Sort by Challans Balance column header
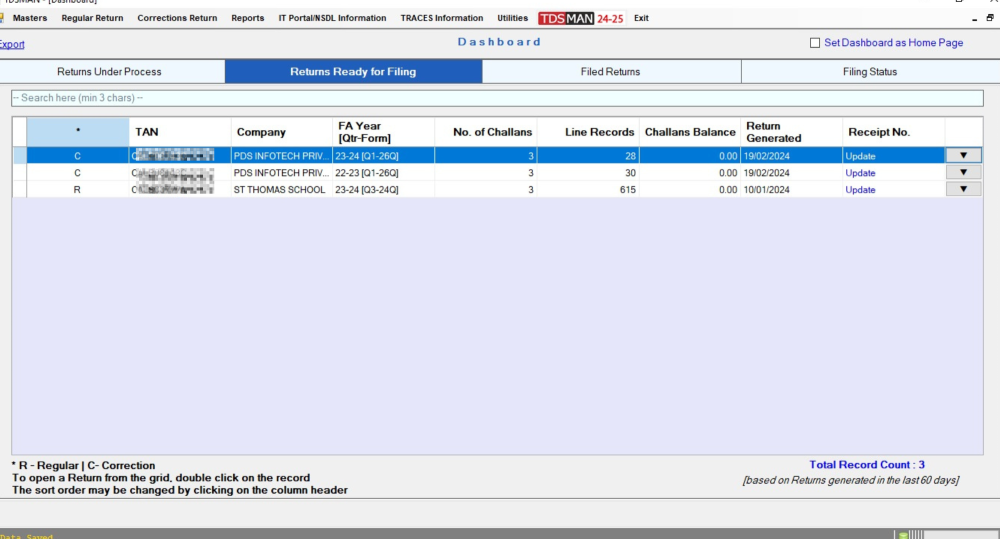The height and width of the screenshot is (539, 1000). 689,132
